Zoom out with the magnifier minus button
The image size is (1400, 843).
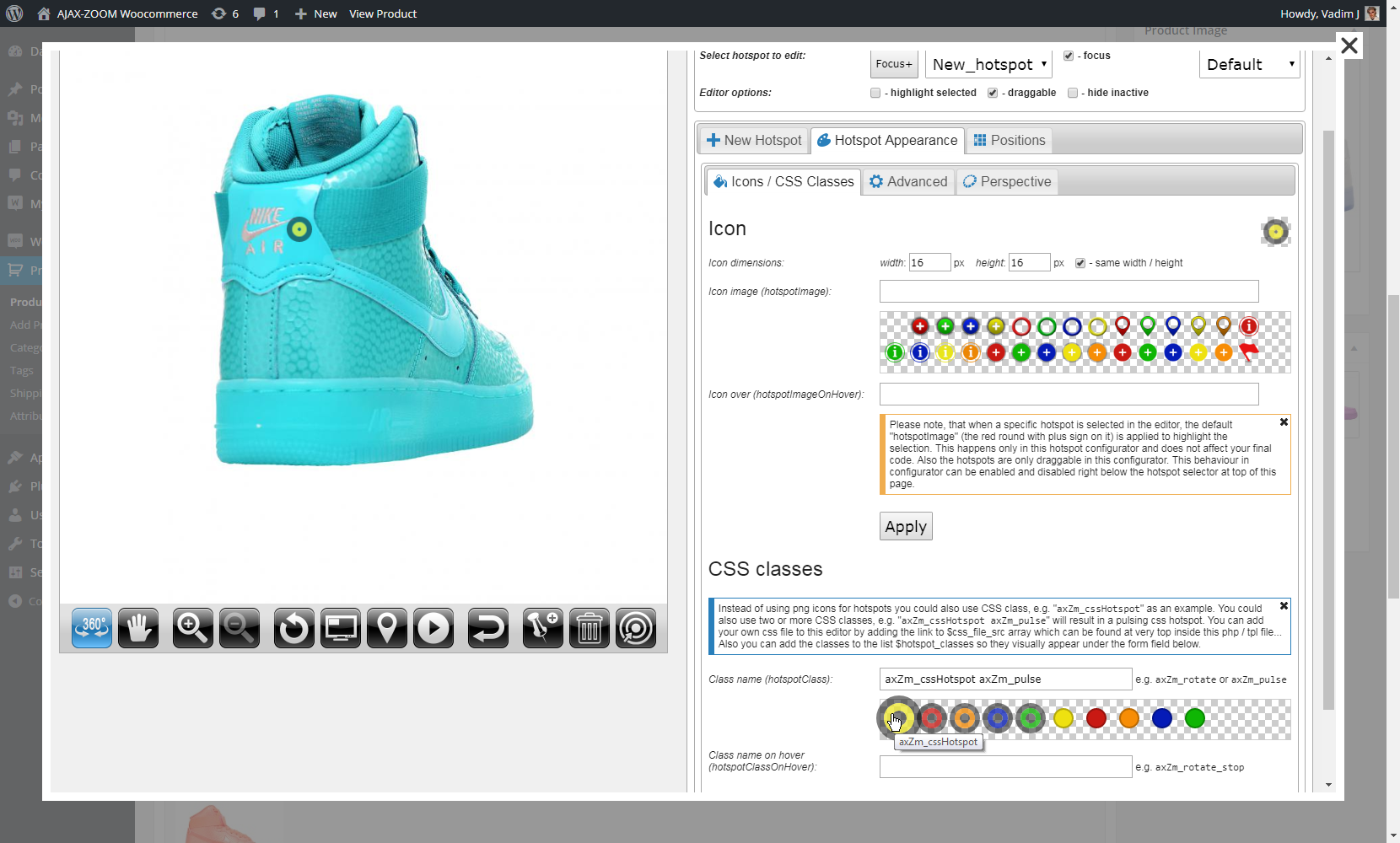click(x=240, y=628)
